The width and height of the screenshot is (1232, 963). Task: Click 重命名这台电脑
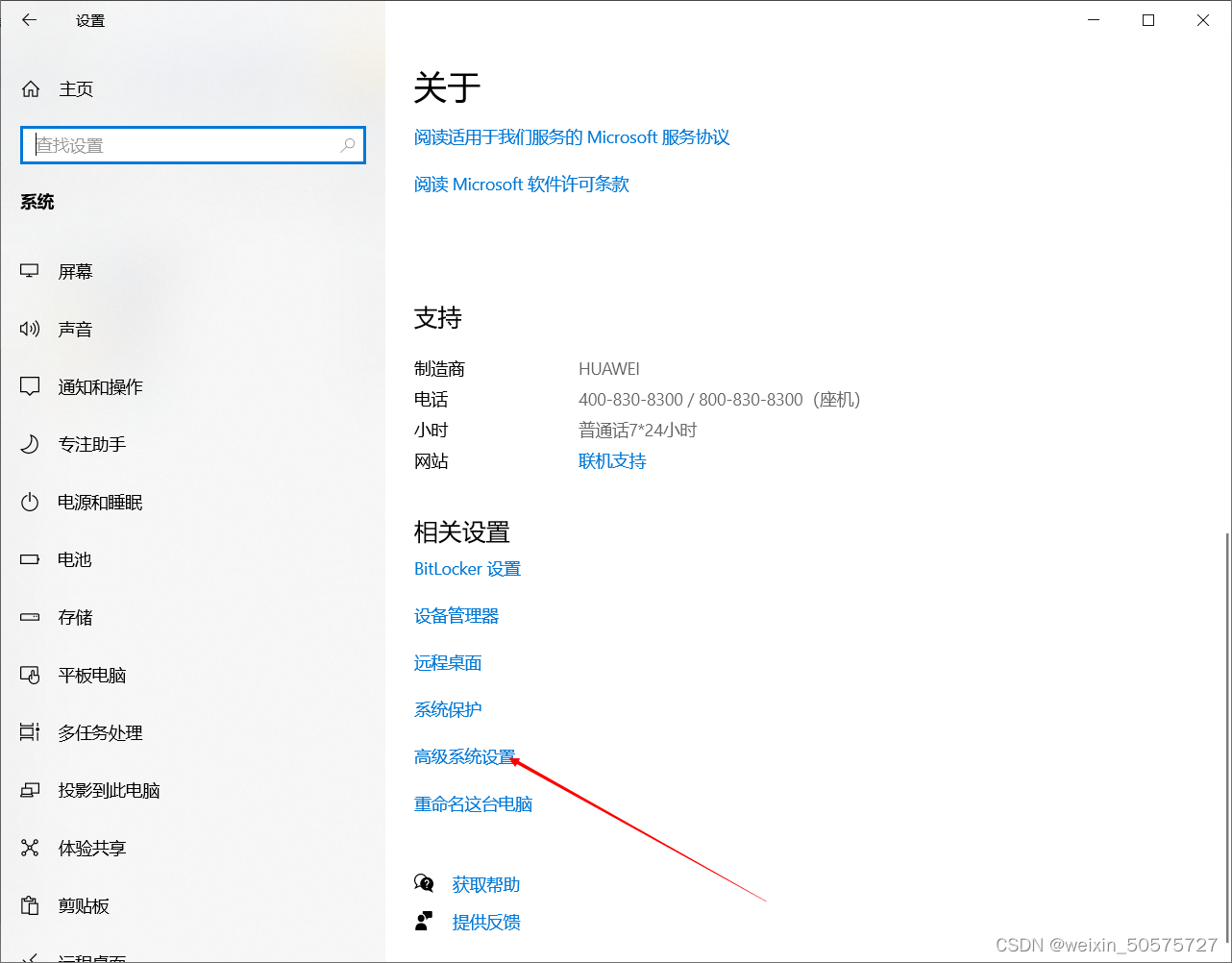(474, 804)
